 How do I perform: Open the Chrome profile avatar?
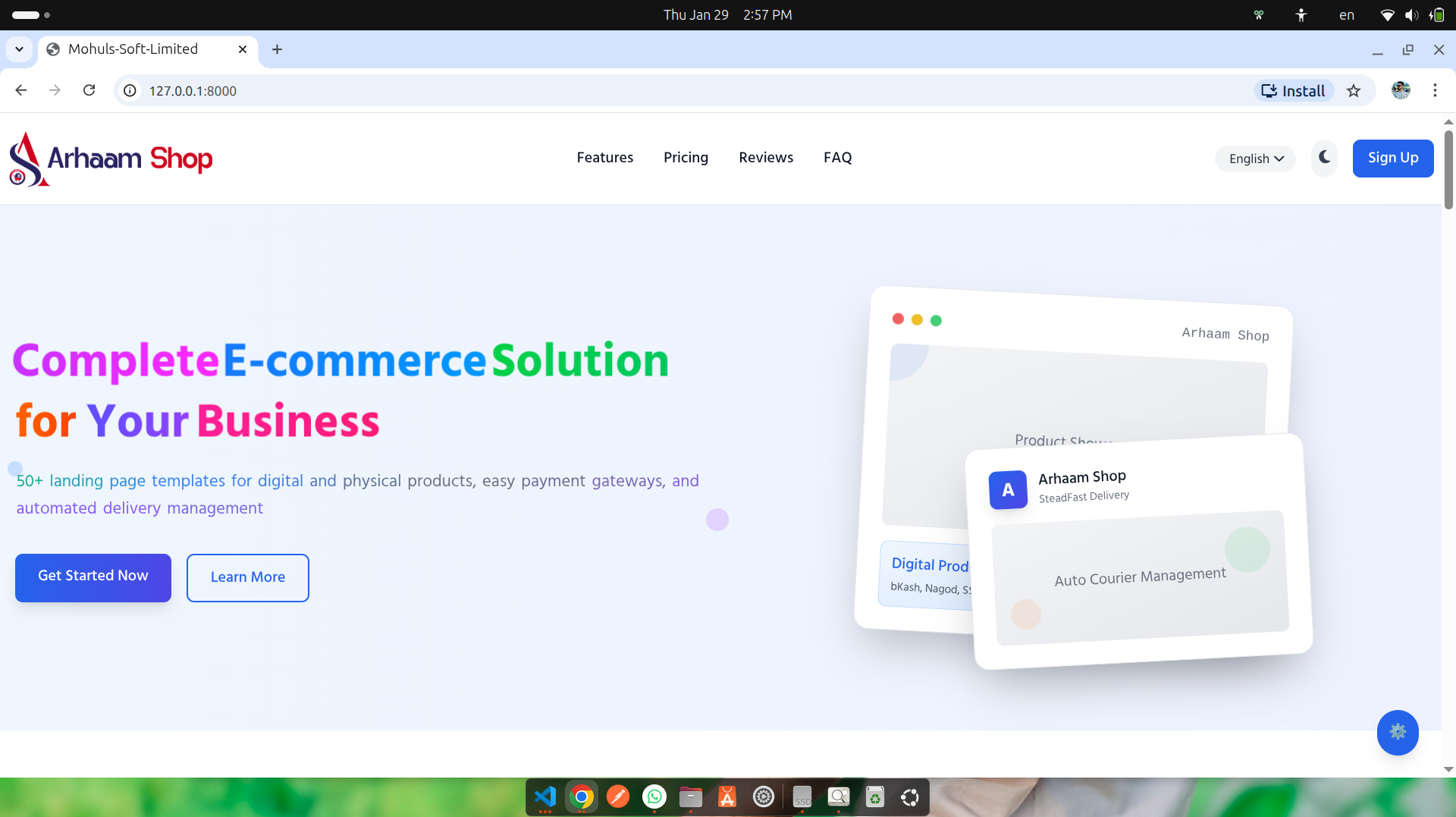pyautogui.click(x=1401, y=90)
